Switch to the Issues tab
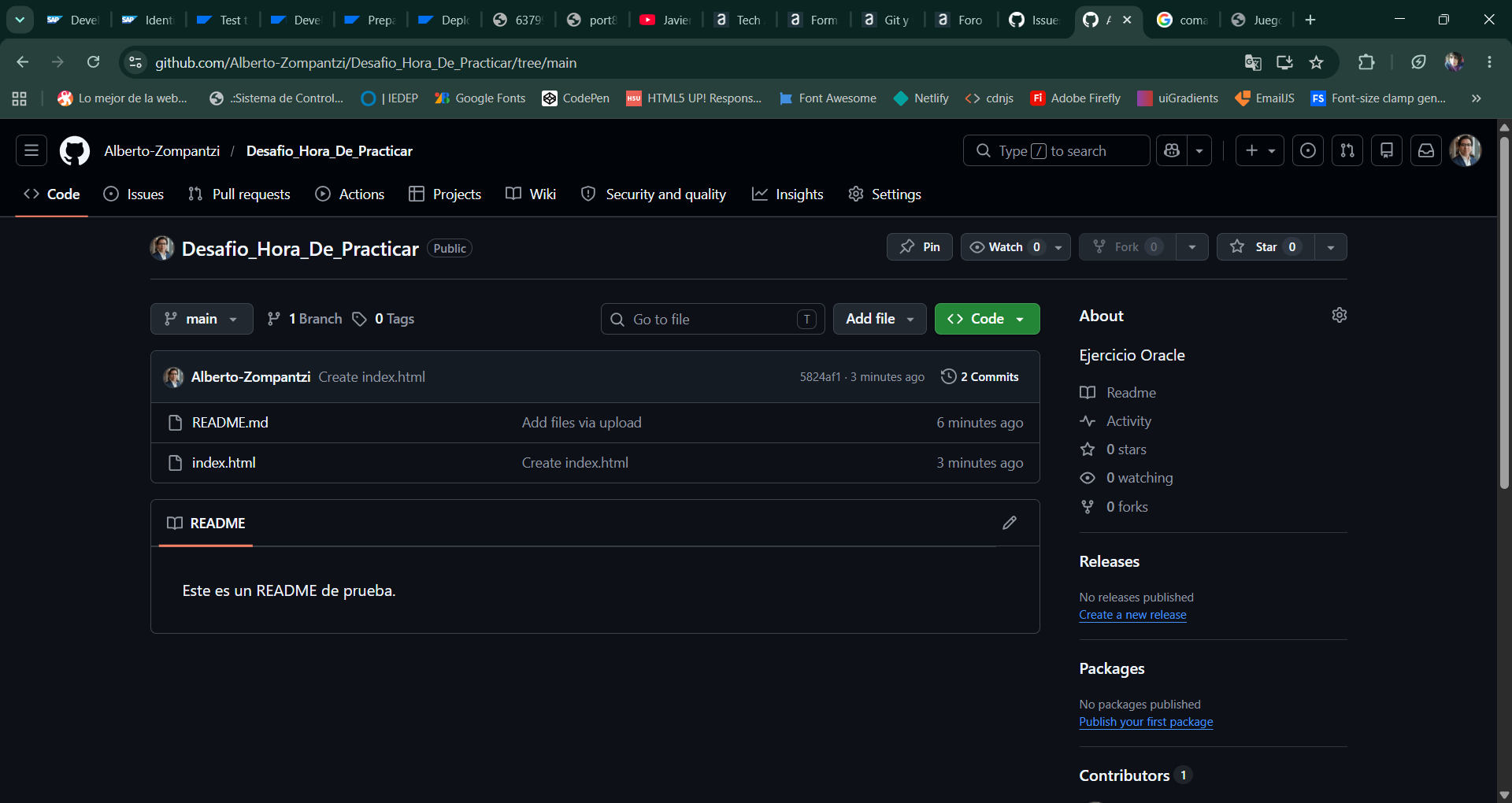 [x=134, y=194]
